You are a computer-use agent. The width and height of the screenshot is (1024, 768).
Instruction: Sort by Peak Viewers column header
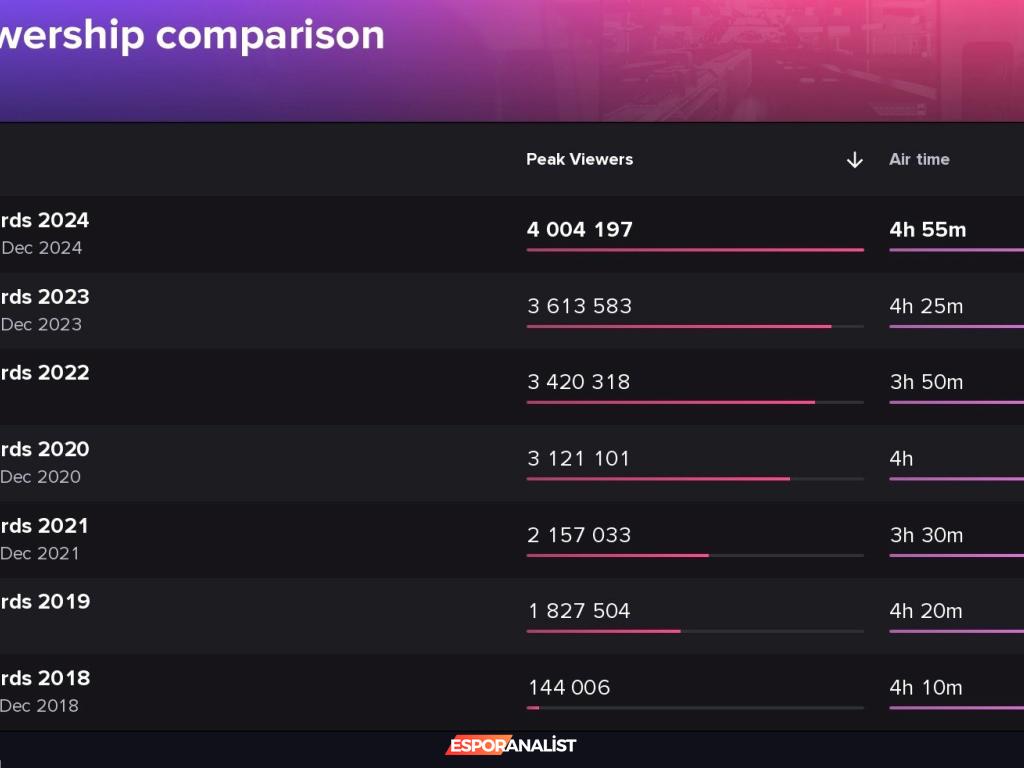click(x=580, y=159)
